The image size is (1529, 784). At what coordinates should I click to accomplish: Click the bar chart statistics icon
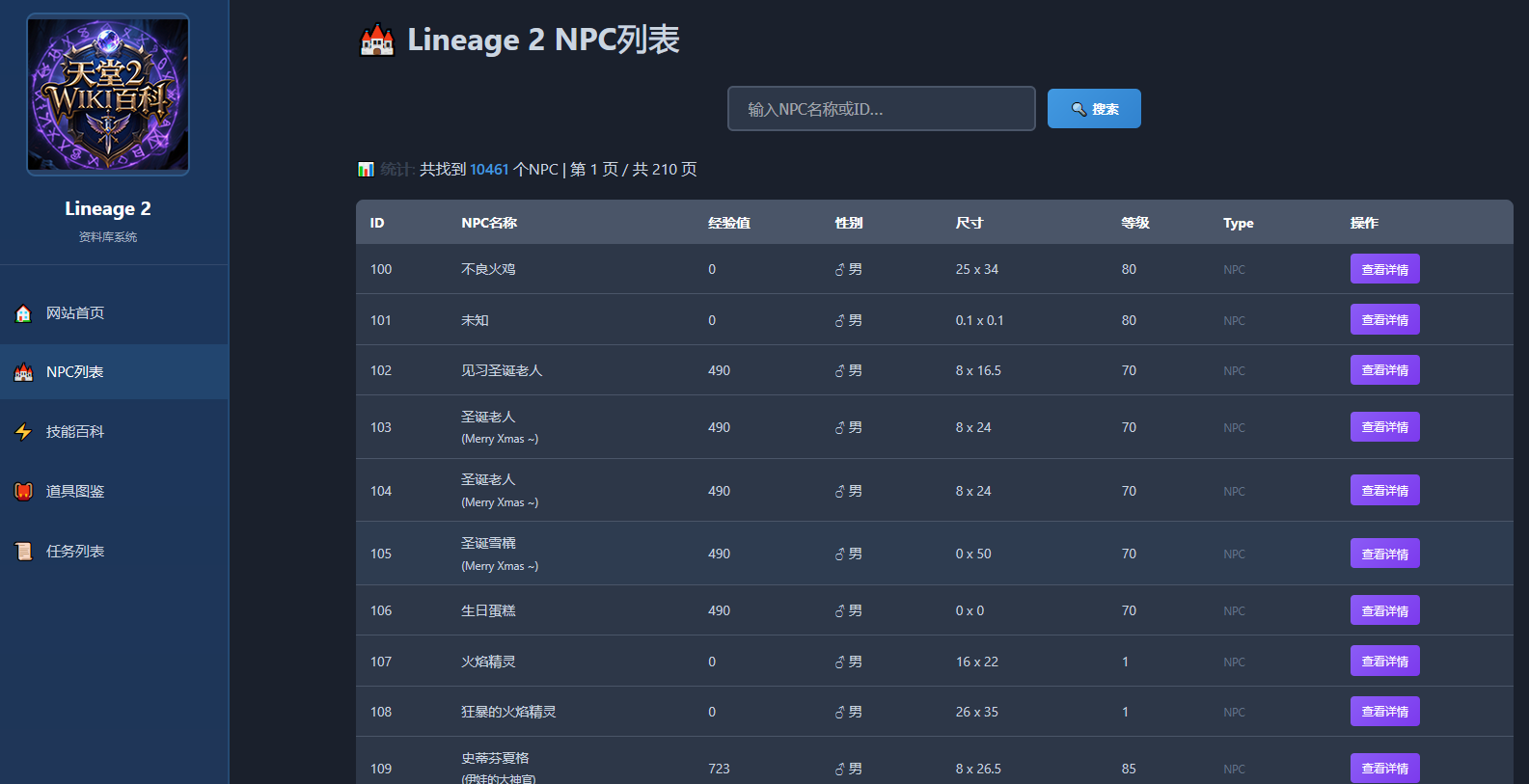tap(366, 170)
